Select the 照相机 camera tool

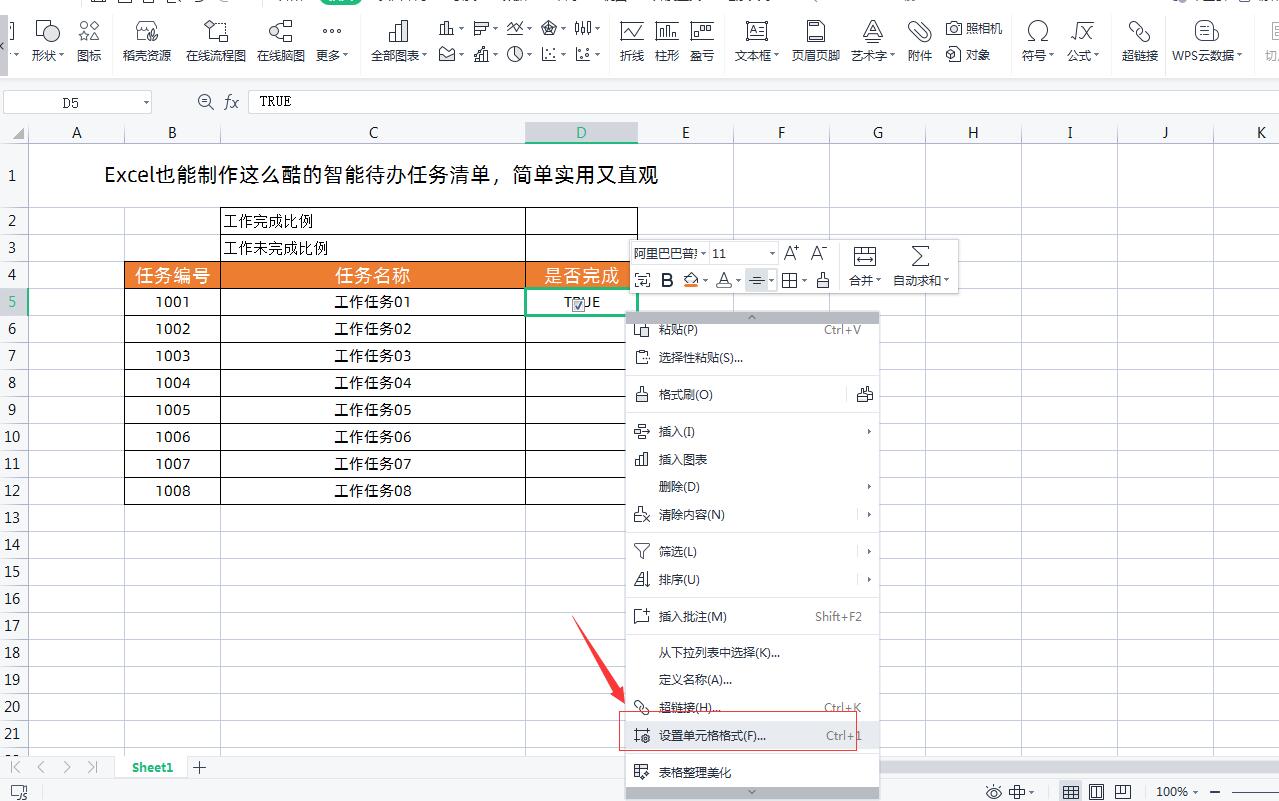[x=974, y=28]
